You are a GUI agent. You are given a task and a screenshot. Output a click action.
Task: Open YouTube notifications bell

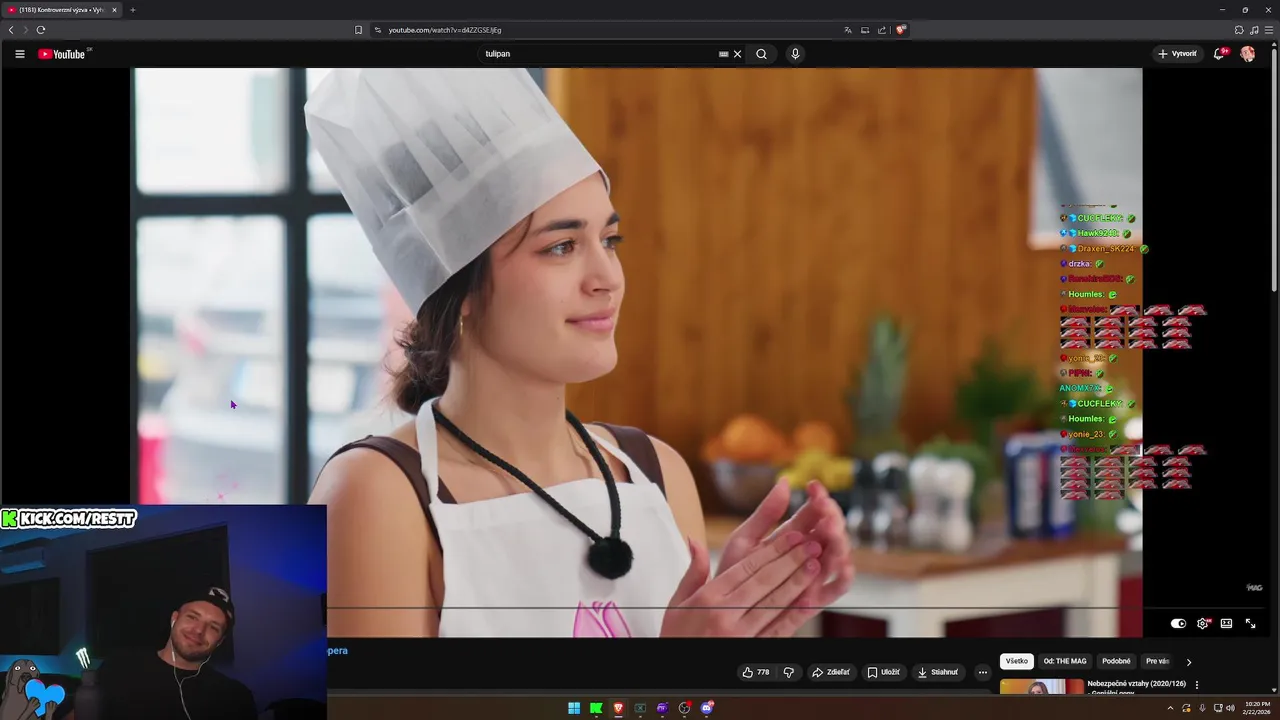[1218, 54]
